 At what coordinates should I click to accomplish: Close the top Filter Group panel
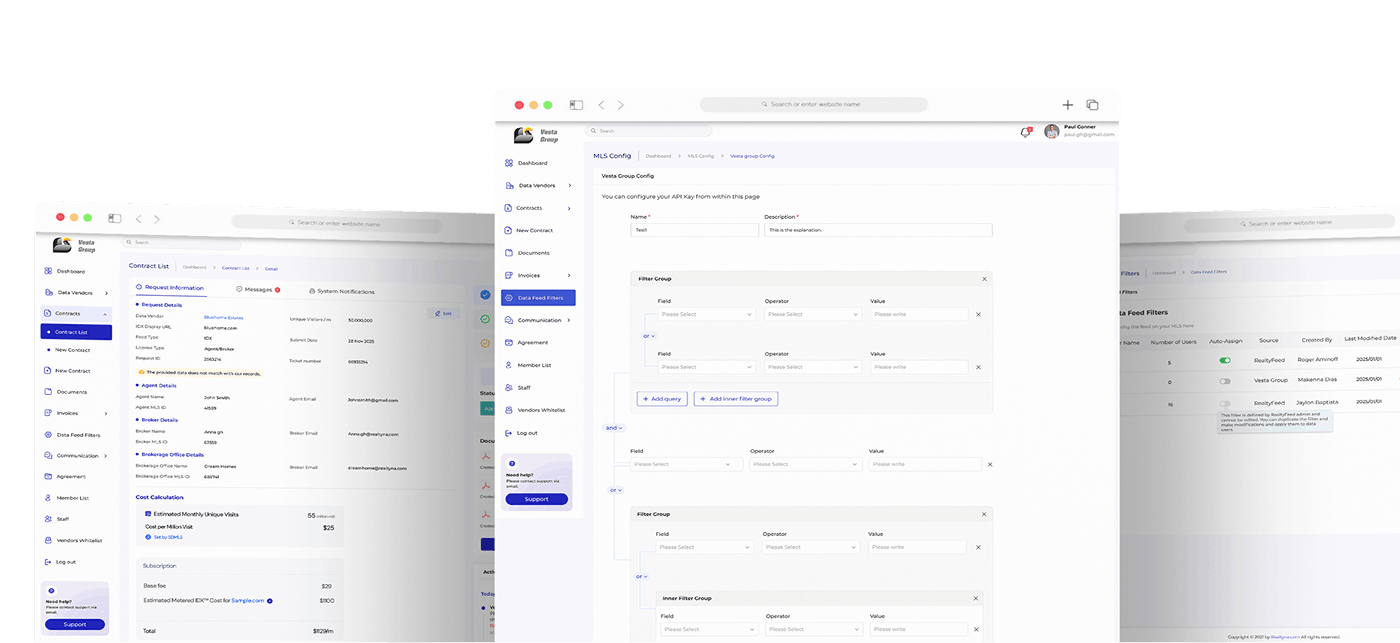pyautogui.click(x=984, y=279)
